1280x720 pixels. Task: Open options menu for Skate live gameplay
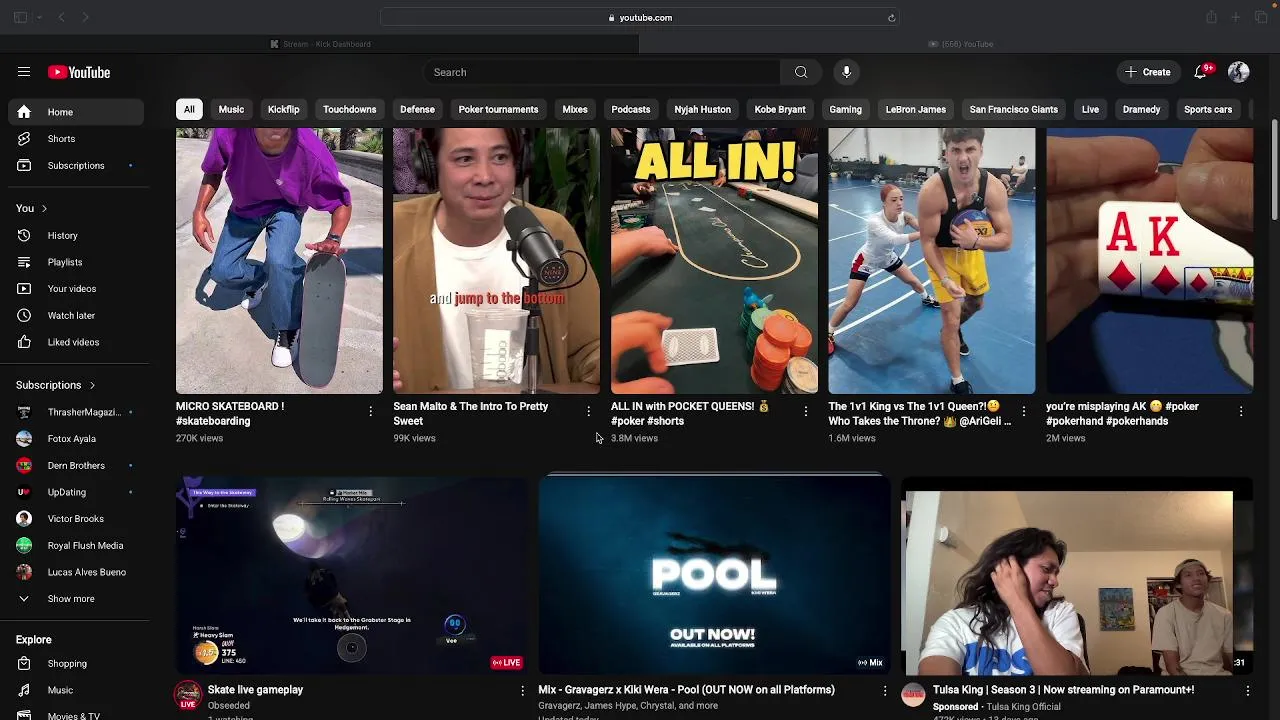521,691
